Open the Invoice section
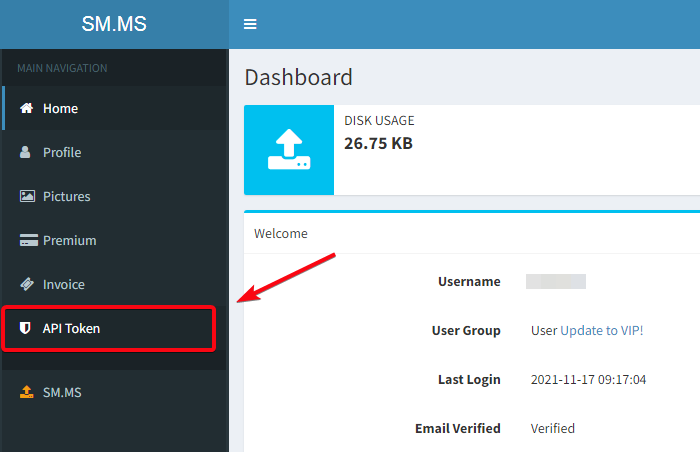 pyautogui.click(x=115, y=284)
